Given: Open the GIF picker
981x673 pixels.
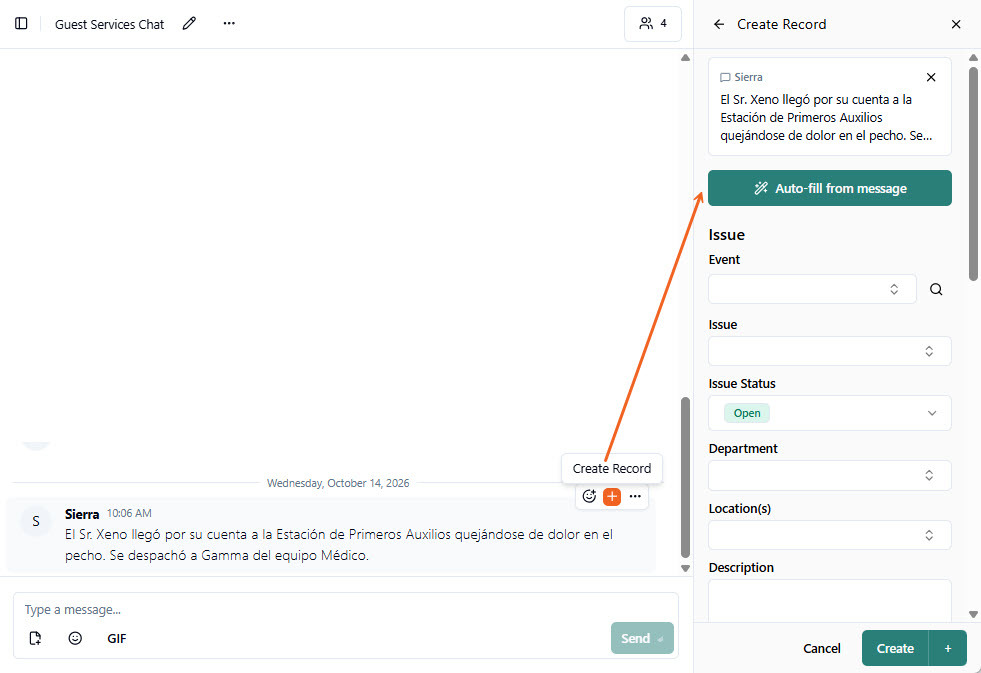Looking at the screenshot, I should pyautogui.click(x=117, y=639).
